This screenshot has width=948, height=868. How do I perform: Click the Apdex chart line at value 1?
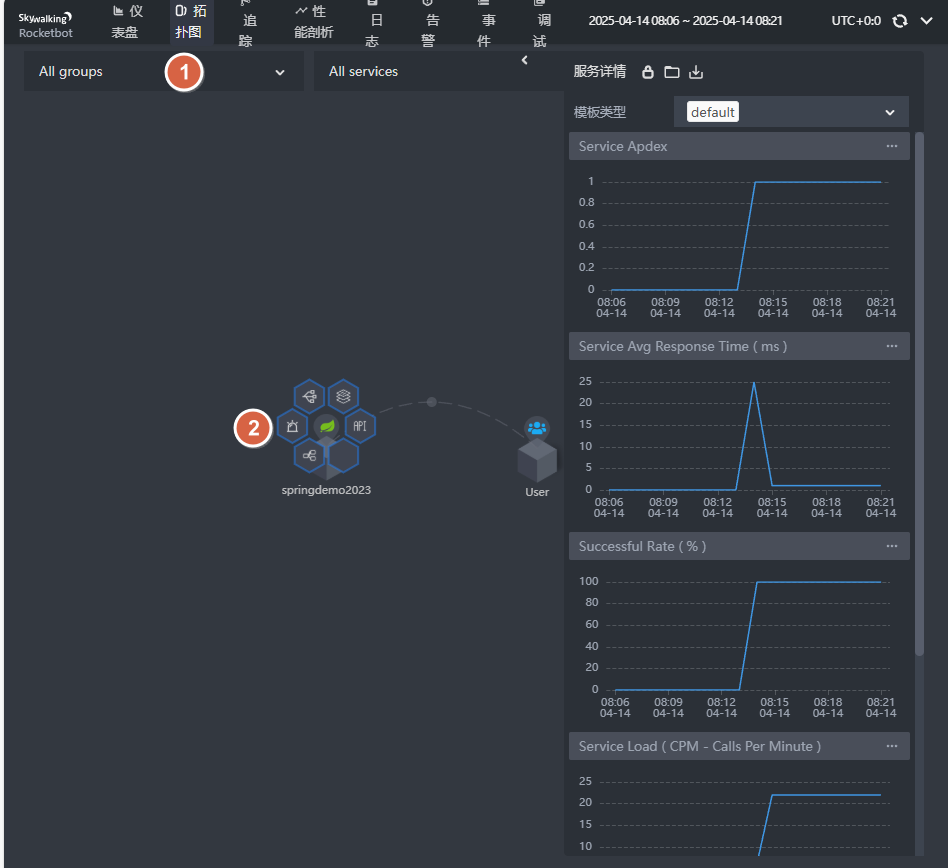(x=817, y=182)
